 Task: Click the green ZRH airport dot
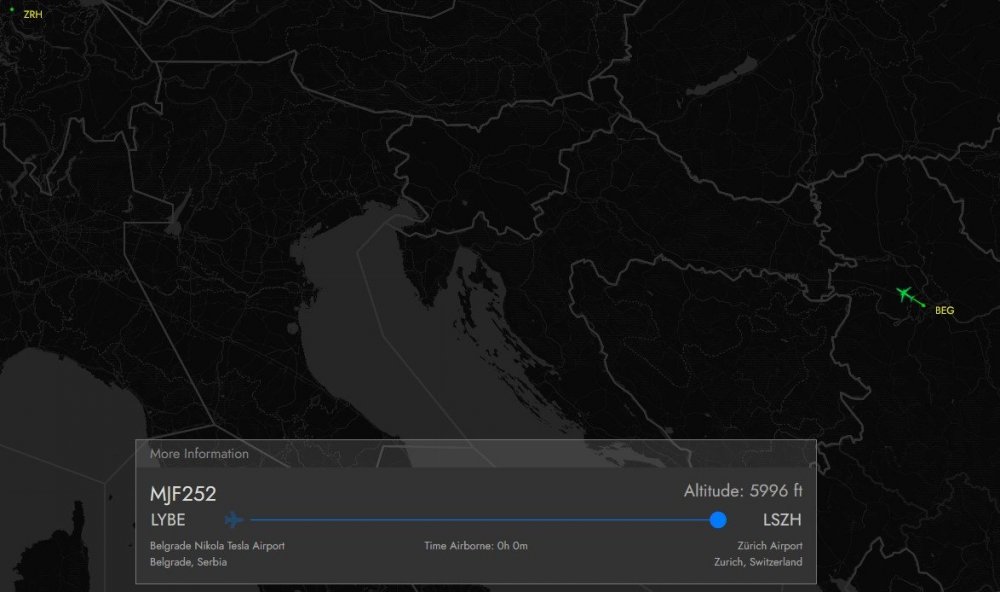coord(13,10)
